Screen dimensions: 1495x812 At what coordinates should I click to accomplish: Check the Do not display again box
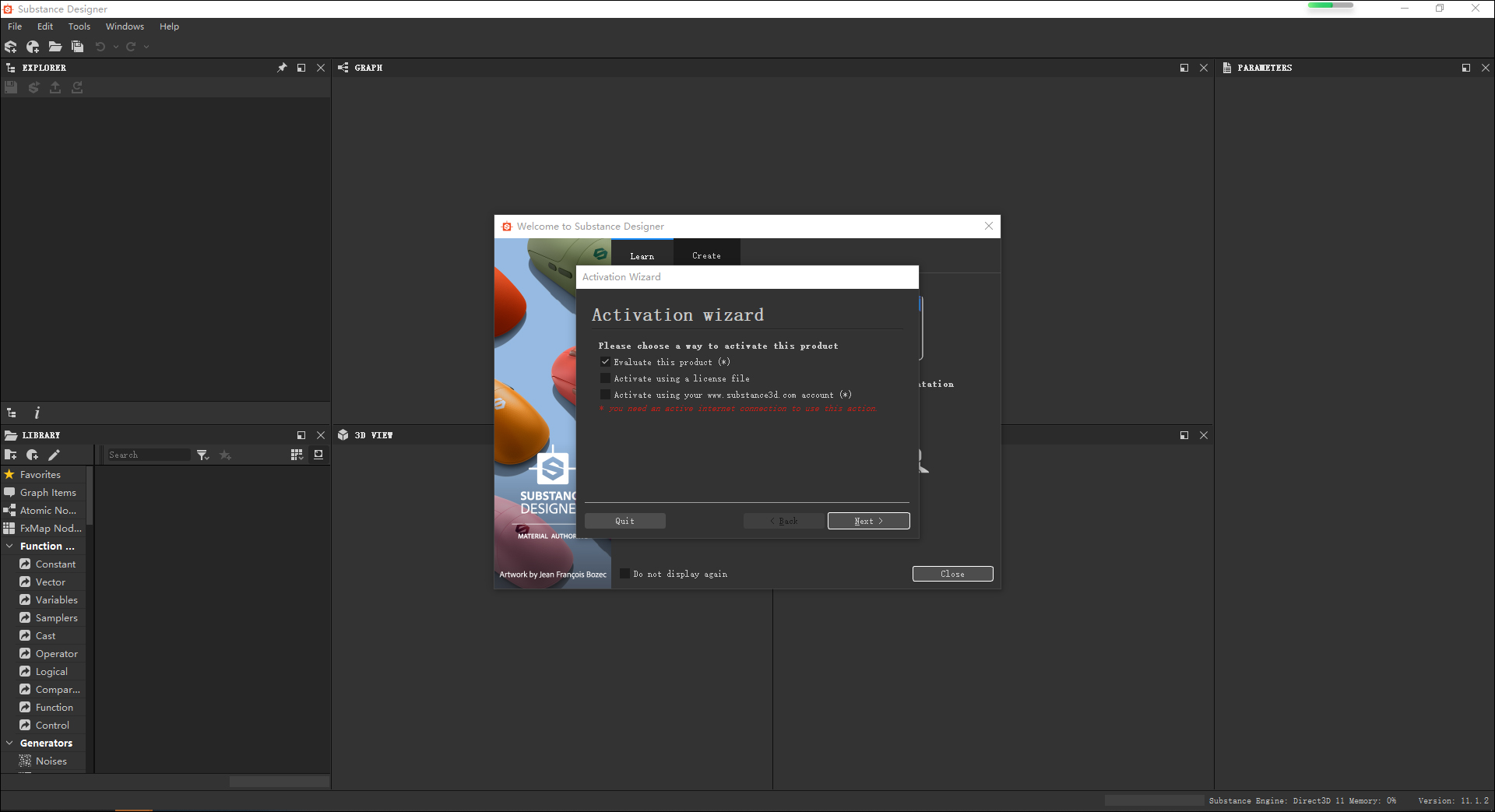click(x=625, y=574)
